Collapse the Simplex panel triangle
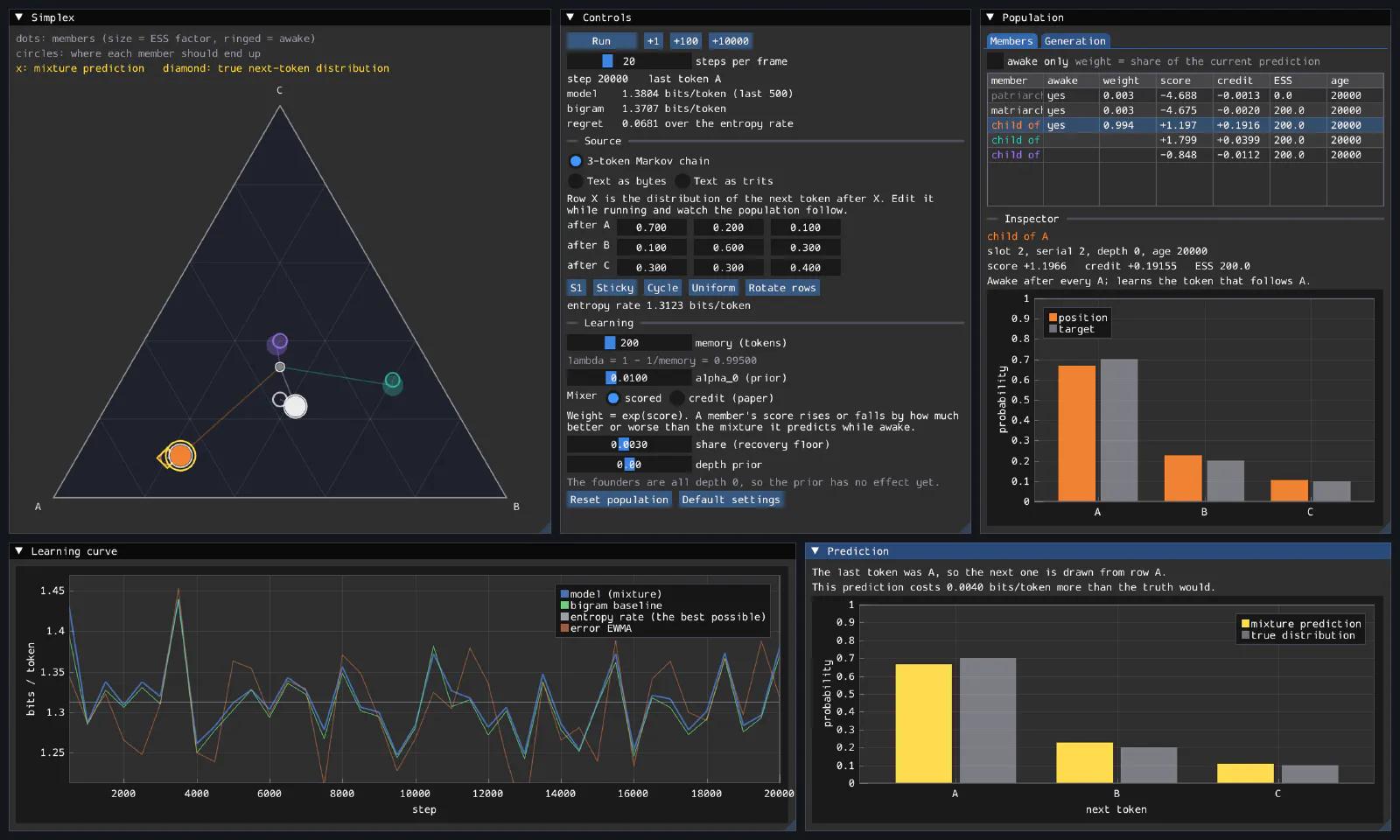Image resolution: width=1400 pixels, height=840 pixels. pos(19,17)
